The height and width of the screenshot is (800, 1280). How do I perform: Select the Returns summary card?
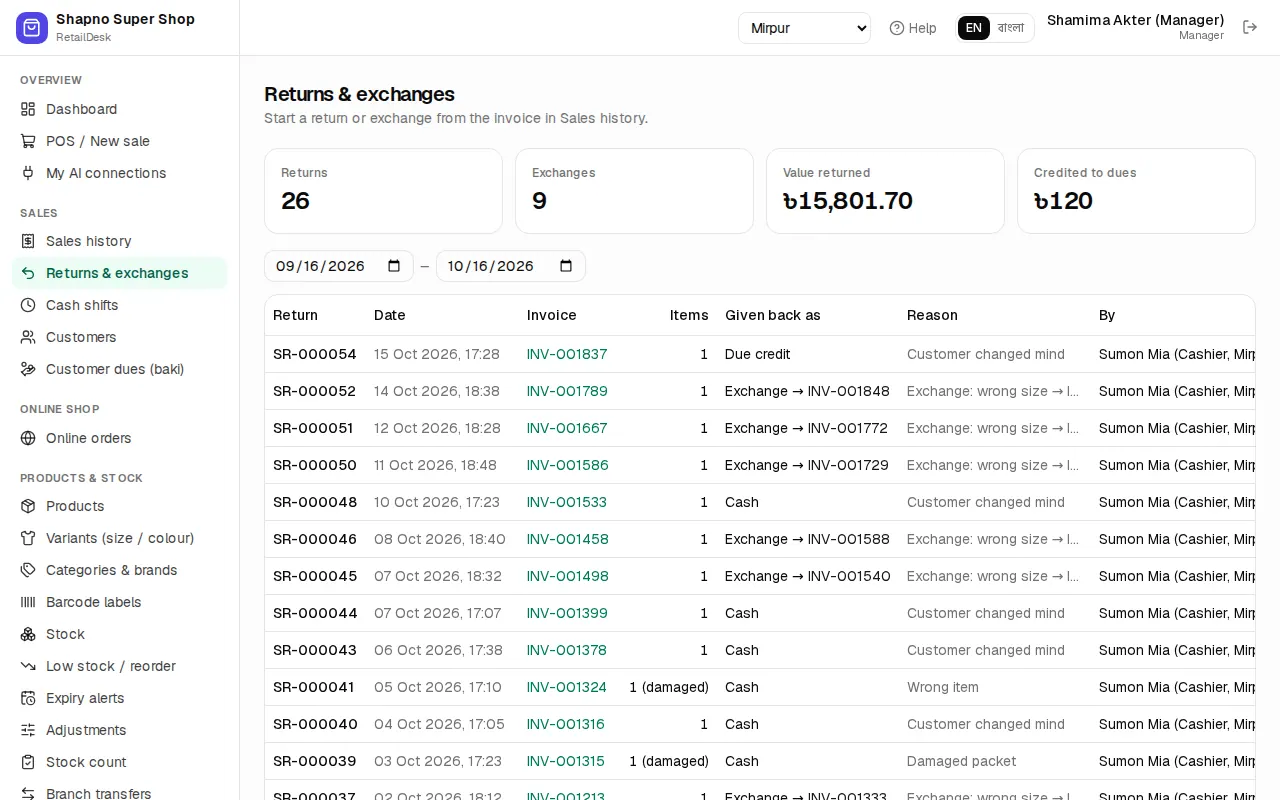tap(383, 191)
